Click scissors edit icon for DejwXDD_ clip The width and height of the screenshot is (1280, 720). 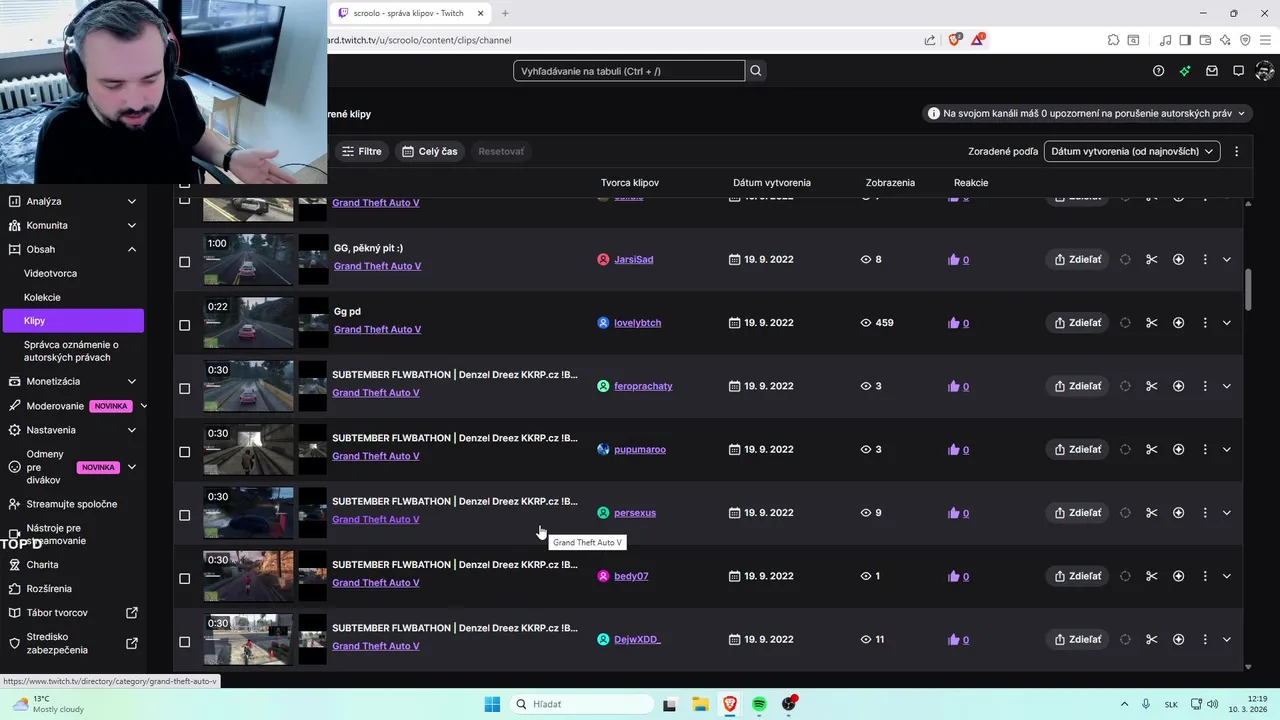coord(1151,639)
